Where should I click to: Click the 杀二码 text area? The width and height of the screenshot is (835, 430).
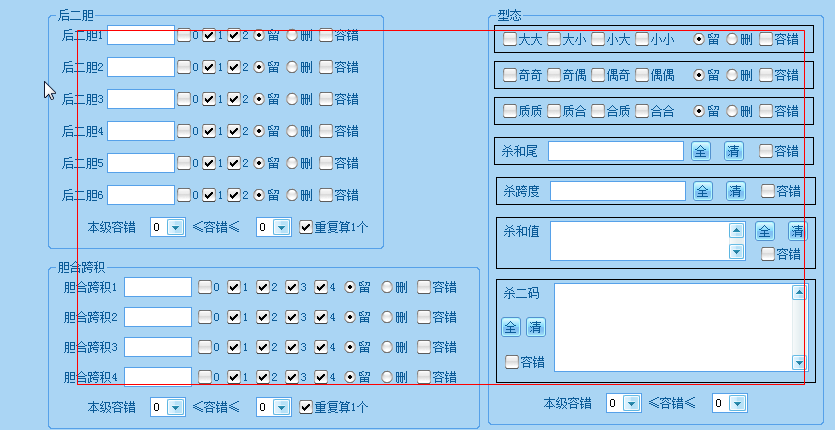tap(674, 327)
